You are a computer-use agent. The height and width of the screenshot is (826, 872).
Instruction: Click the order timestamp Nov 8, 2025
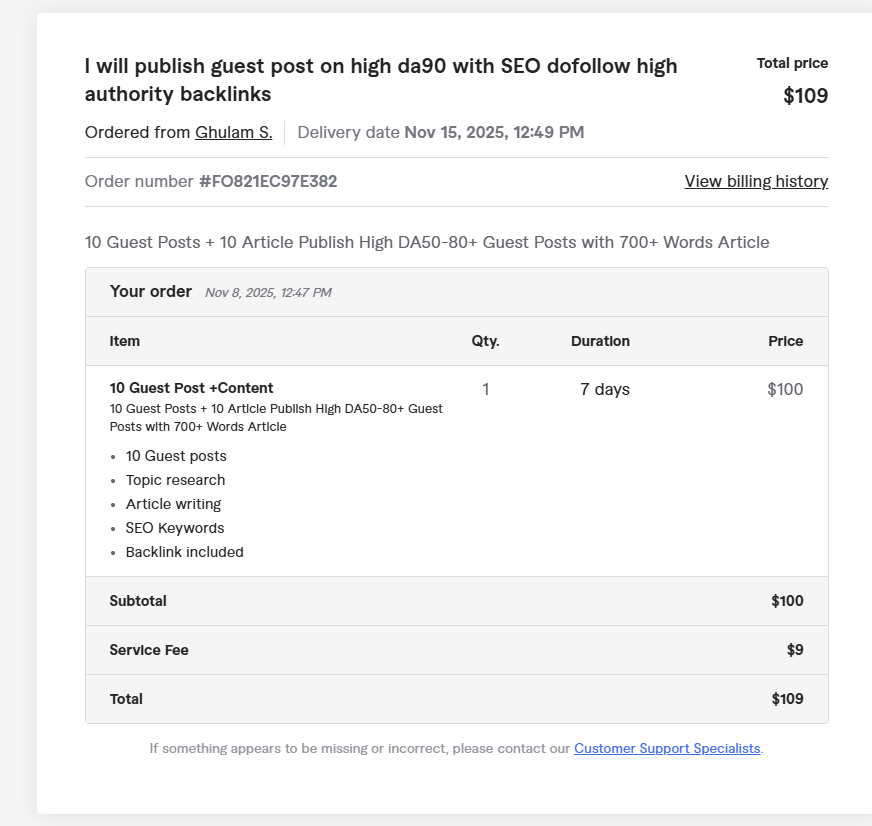pyautogui.click(x=268, y=293)
